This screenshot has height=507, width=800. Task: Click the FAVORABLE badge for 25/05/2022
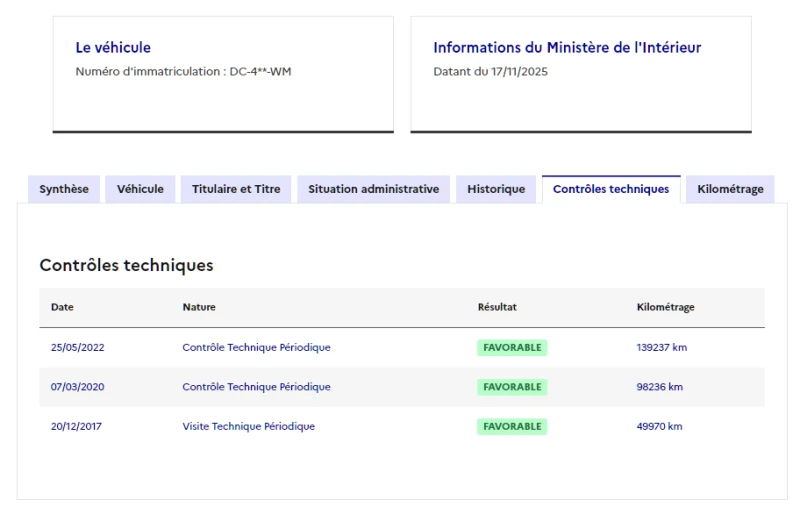[512, 348]
